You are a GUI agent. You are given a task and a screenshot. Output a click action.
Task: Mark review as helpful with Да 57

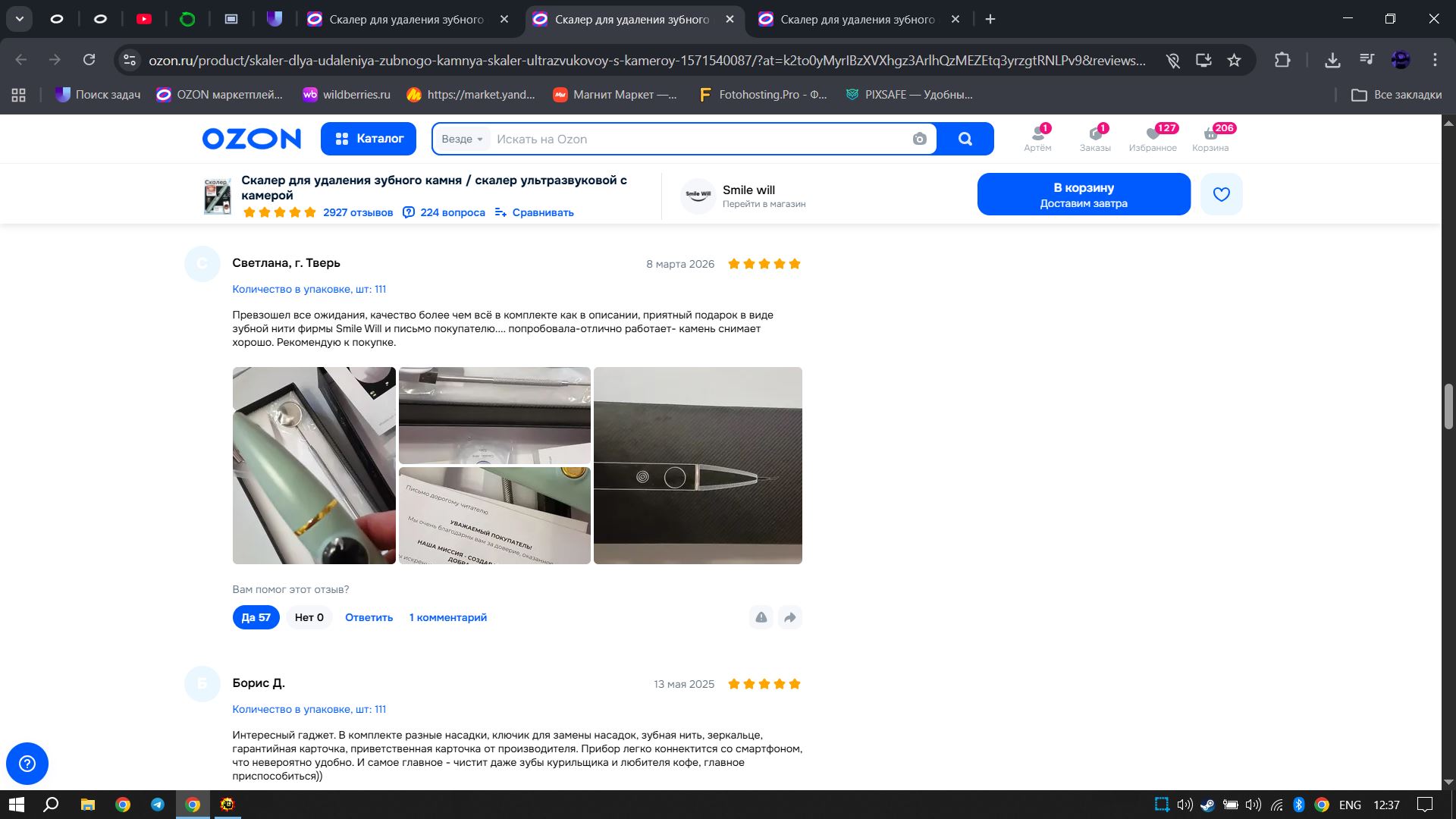tap(256, 617)
